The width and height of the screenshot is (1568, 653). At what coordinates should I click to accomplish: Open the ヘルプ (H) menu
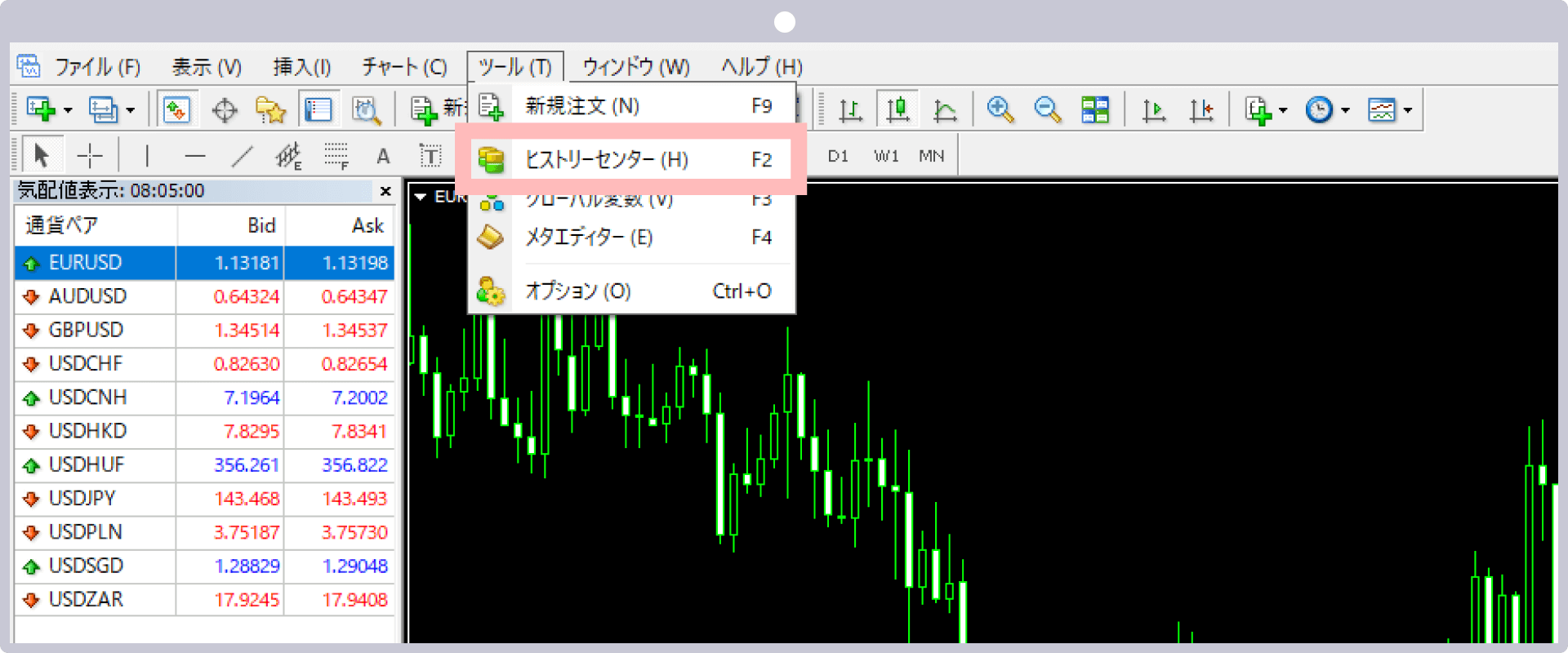762,67
